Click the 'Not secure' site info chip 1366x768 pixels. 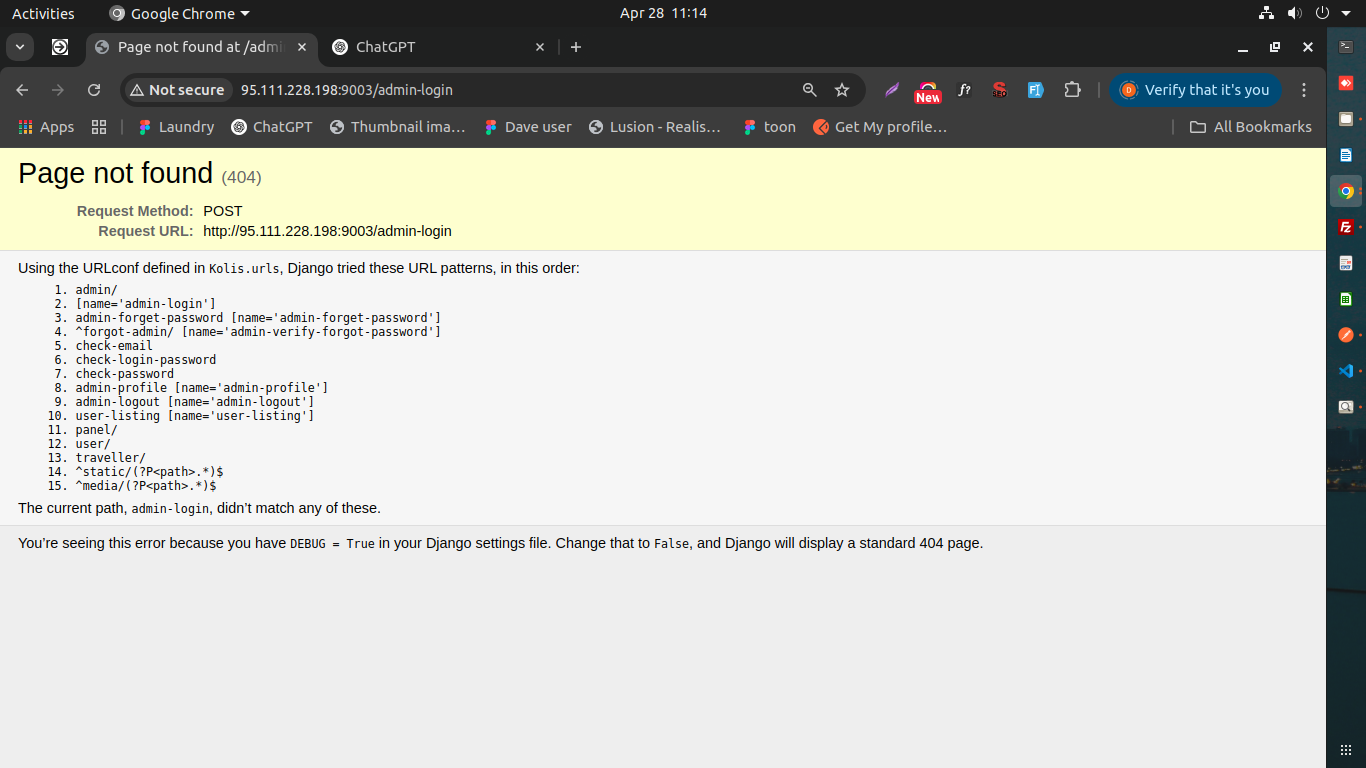tap(177, 90)
